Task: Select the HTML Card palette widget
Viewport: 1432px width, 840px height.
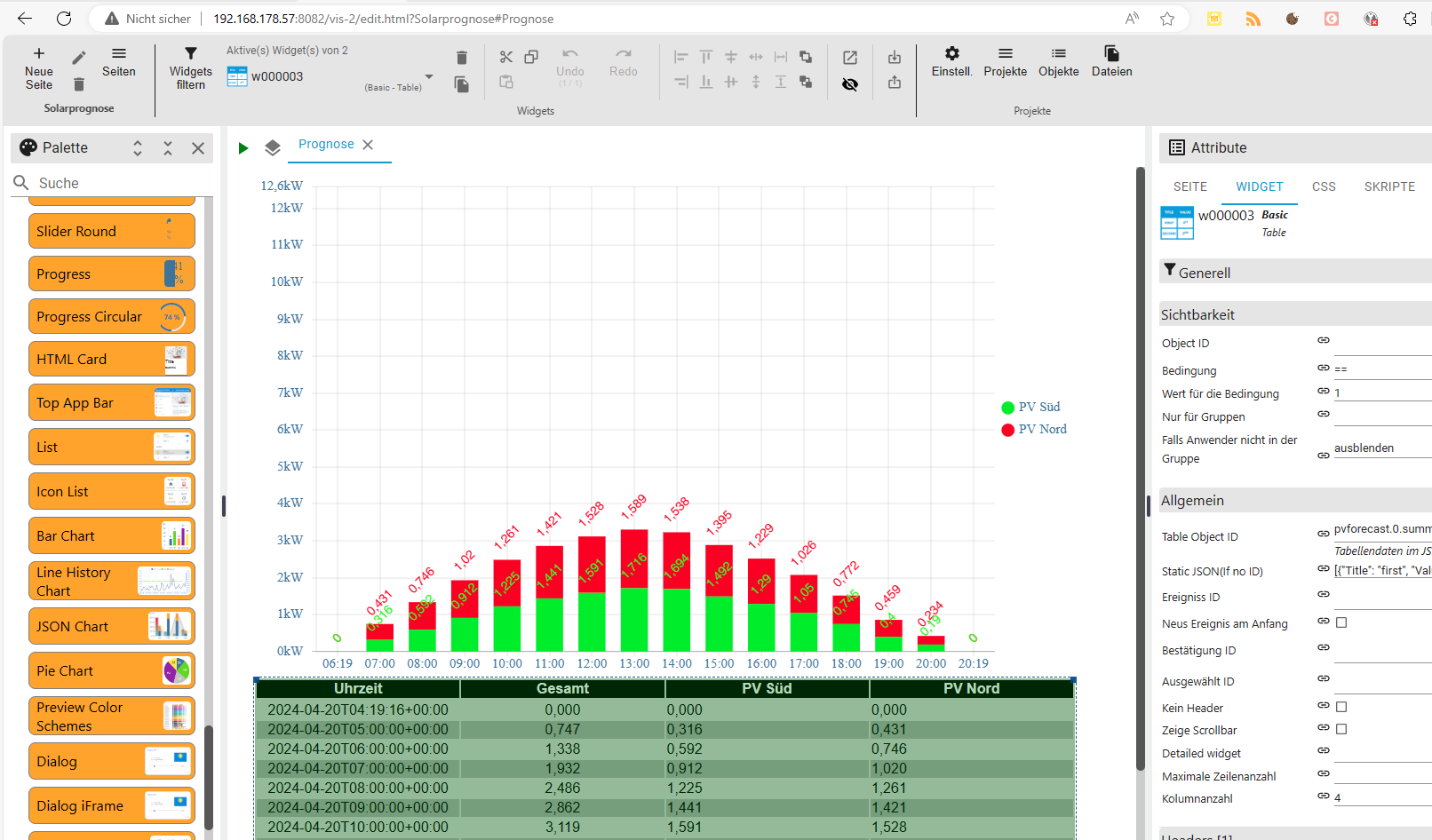Action: pyautogui.click(x=112, y=359)
